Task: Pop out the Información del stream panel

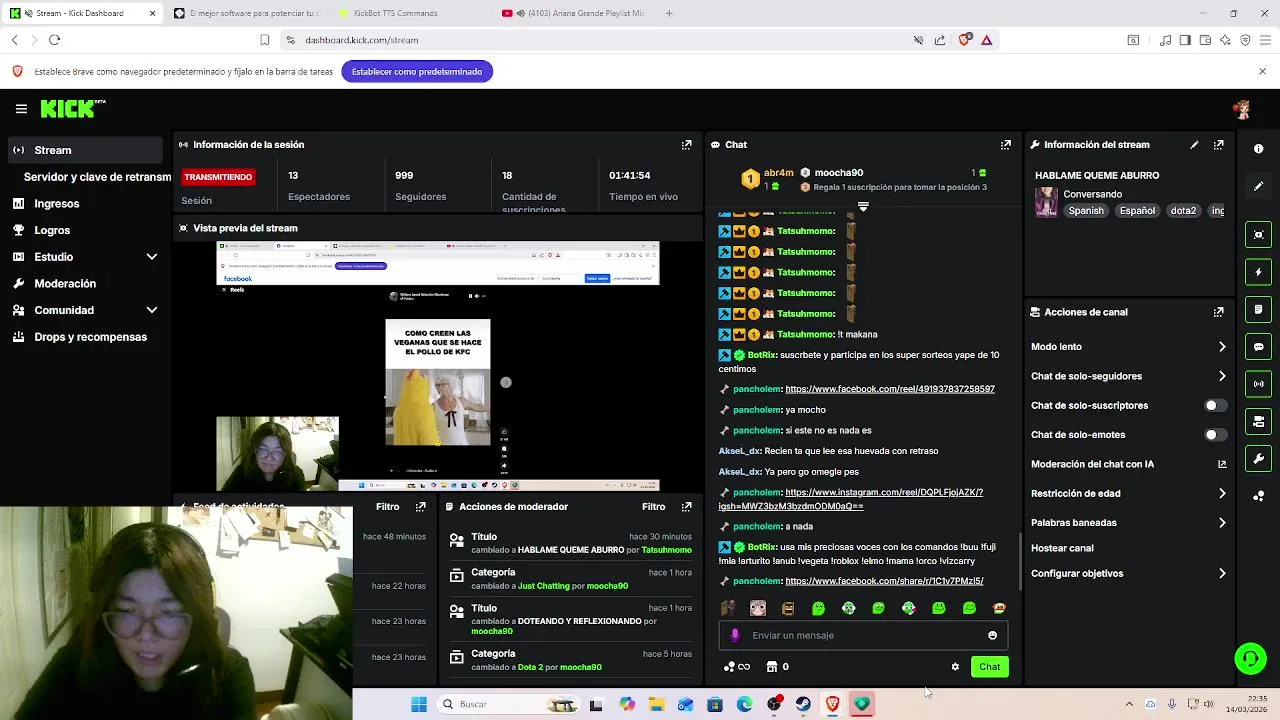Action: tap(1218, 145)
